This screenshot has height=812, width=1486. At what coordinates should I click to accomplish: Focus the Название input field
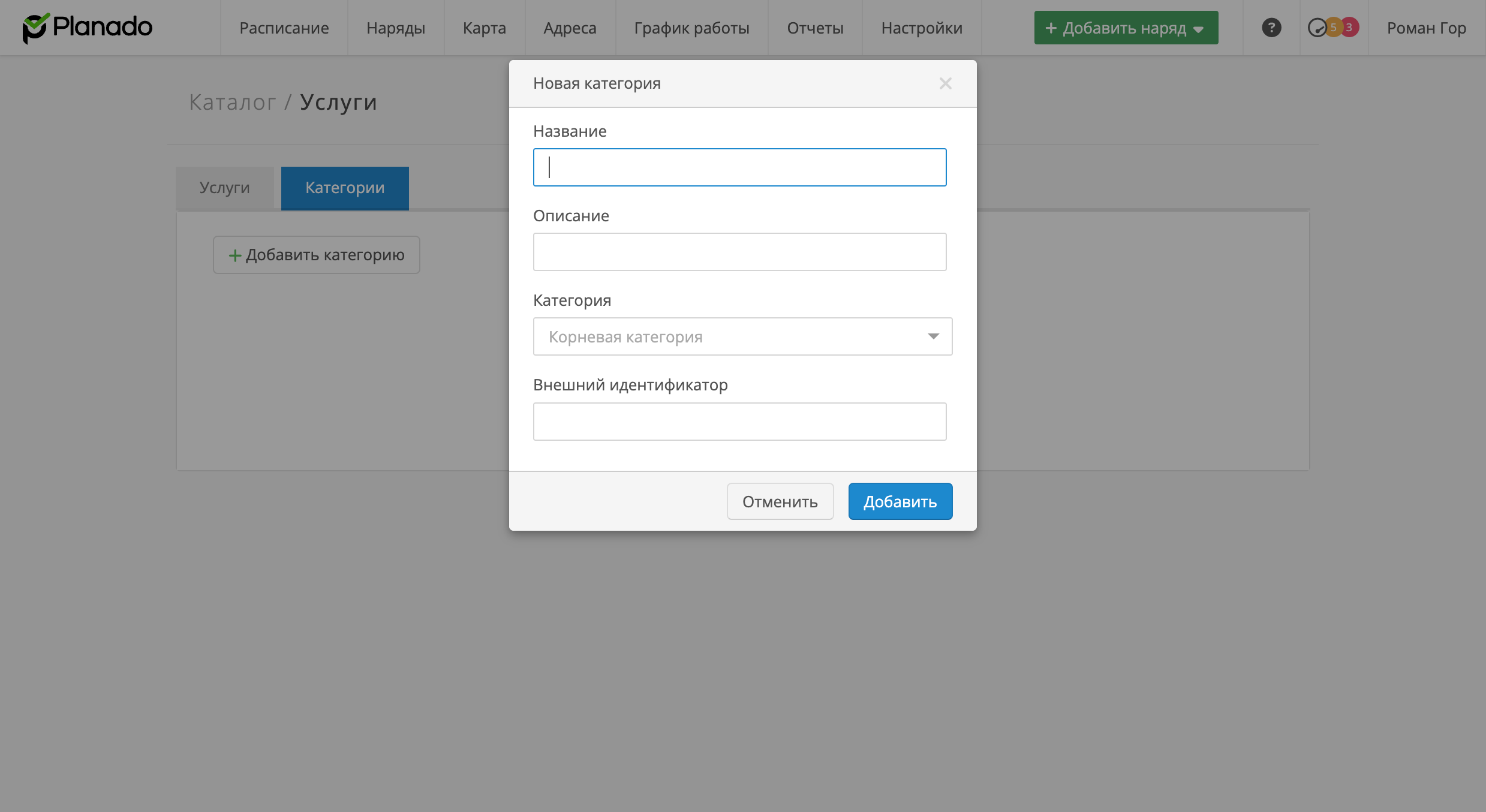pyautogui.click(x=739, y=167)
